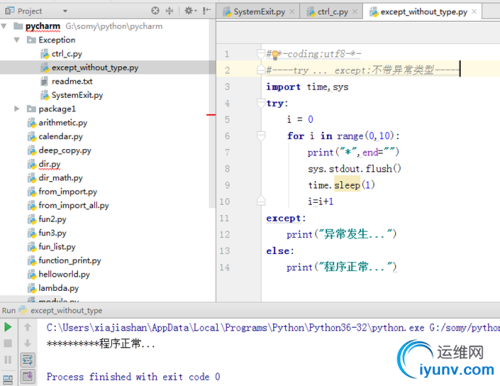Viewport: 500px width, 386px height.
Task: Click Process finished with exit code 0
Action: (x=133, y=377)
